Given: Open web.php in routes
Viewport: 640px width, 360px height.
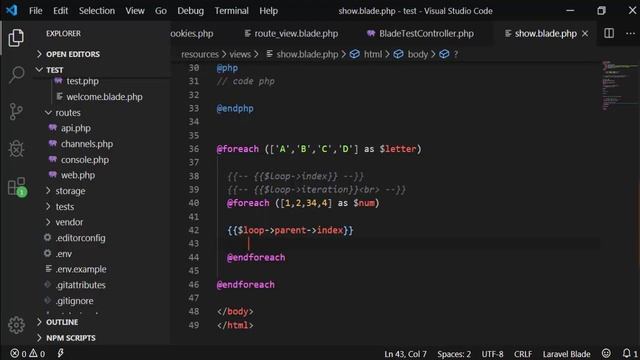Looking at the screenshot, I should pyautogui.click(x=78, y=175).
